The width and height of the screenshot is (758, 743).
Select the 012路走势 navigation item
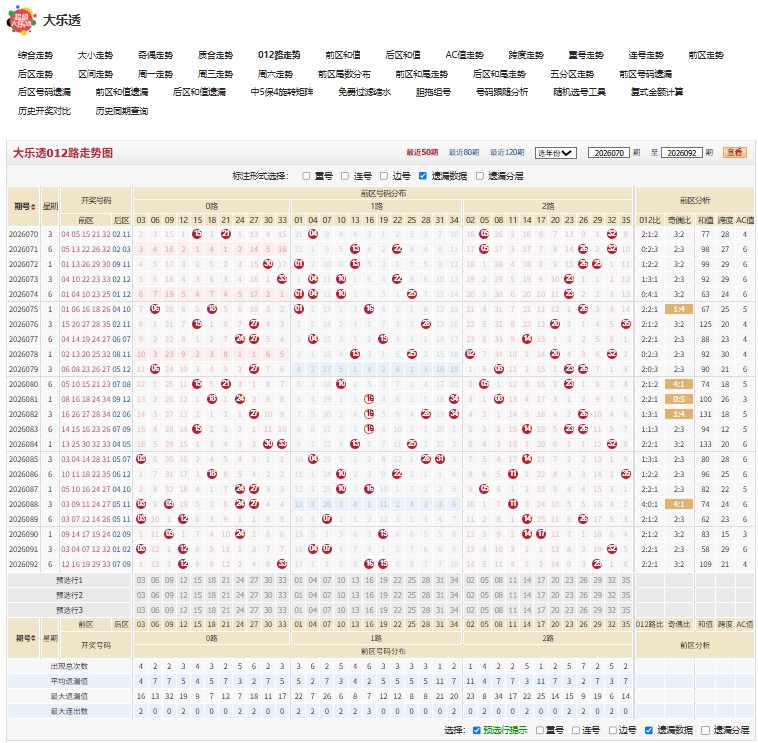(x=279, y=55)
